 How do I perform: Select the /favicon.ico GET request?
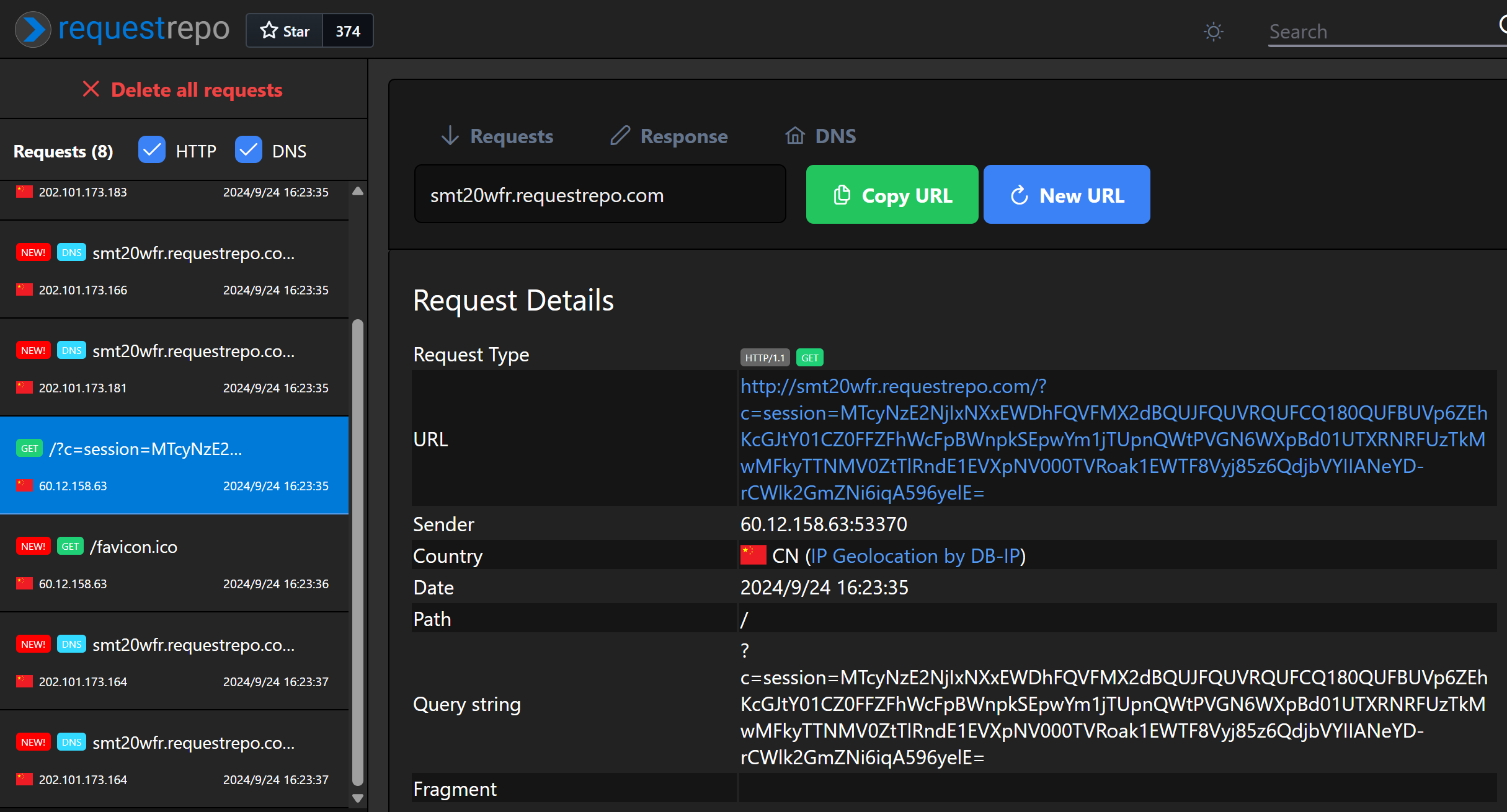pyautogui.click(x=174, y=564)
